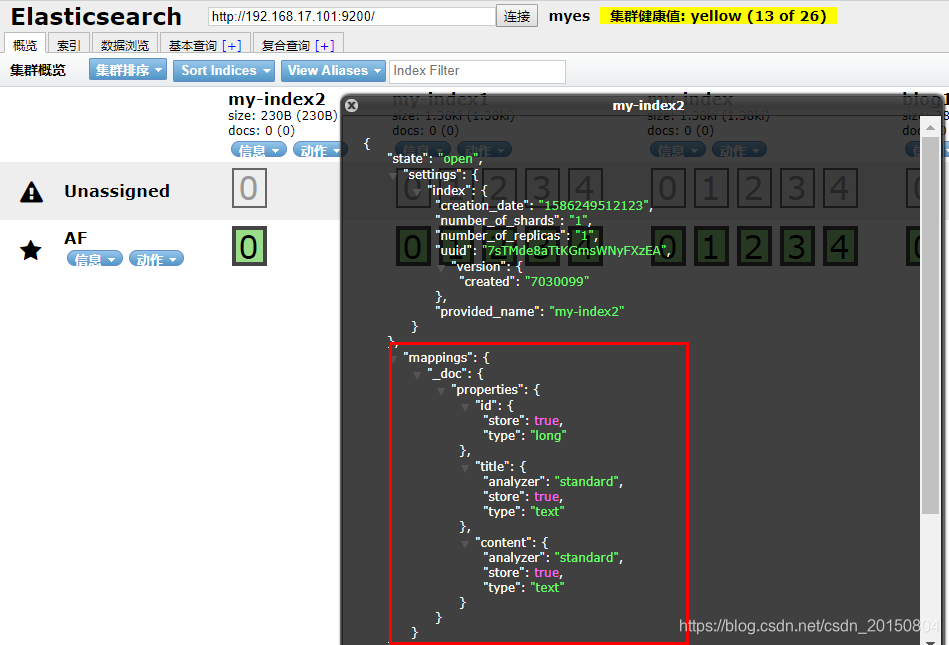Click the Elasticsearch header title
The height and width of the screenshot is (645, 949).
coord(96,16)
